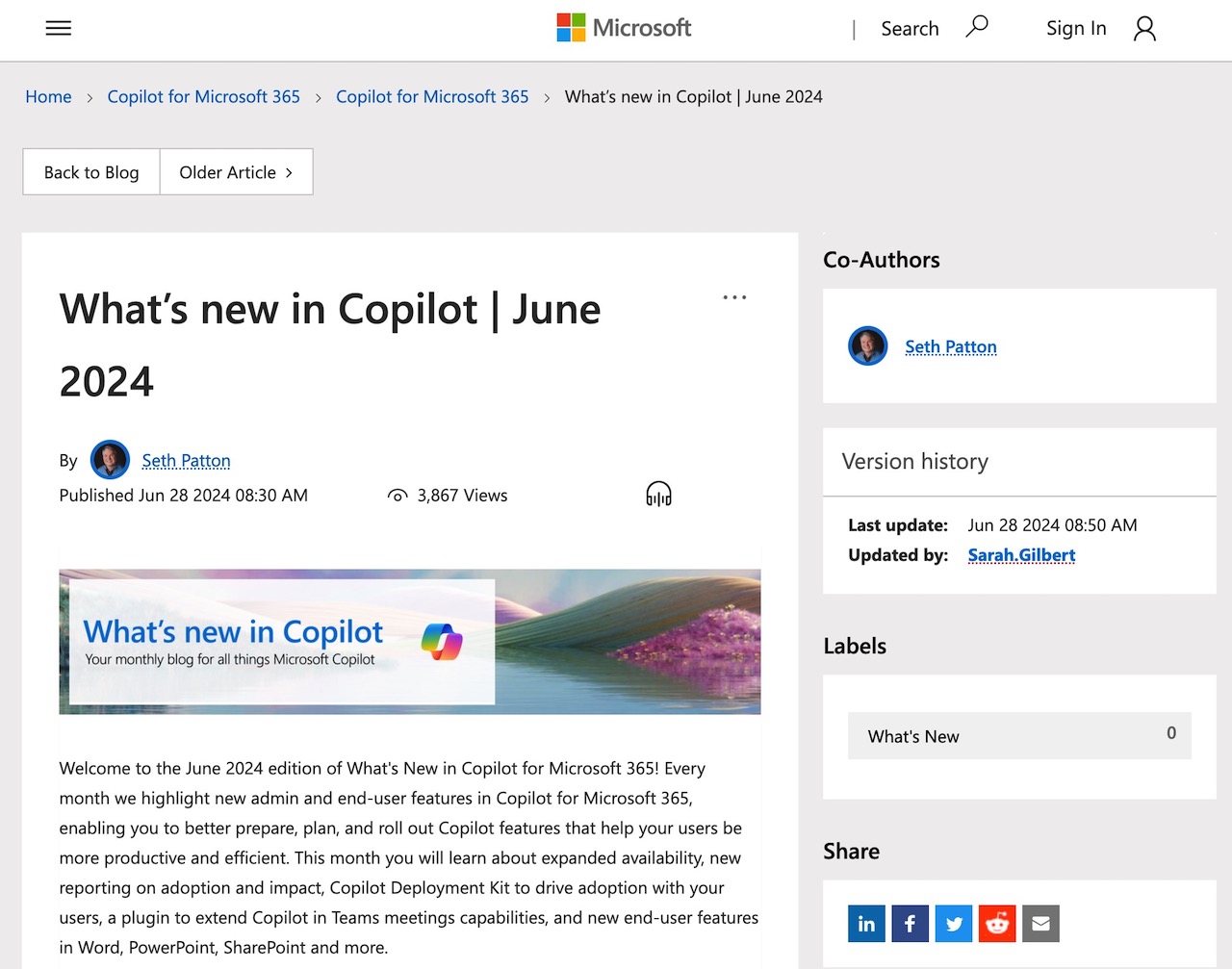Open the article options ellipsis menu
Screen dimensions: 1232x969
734,297
